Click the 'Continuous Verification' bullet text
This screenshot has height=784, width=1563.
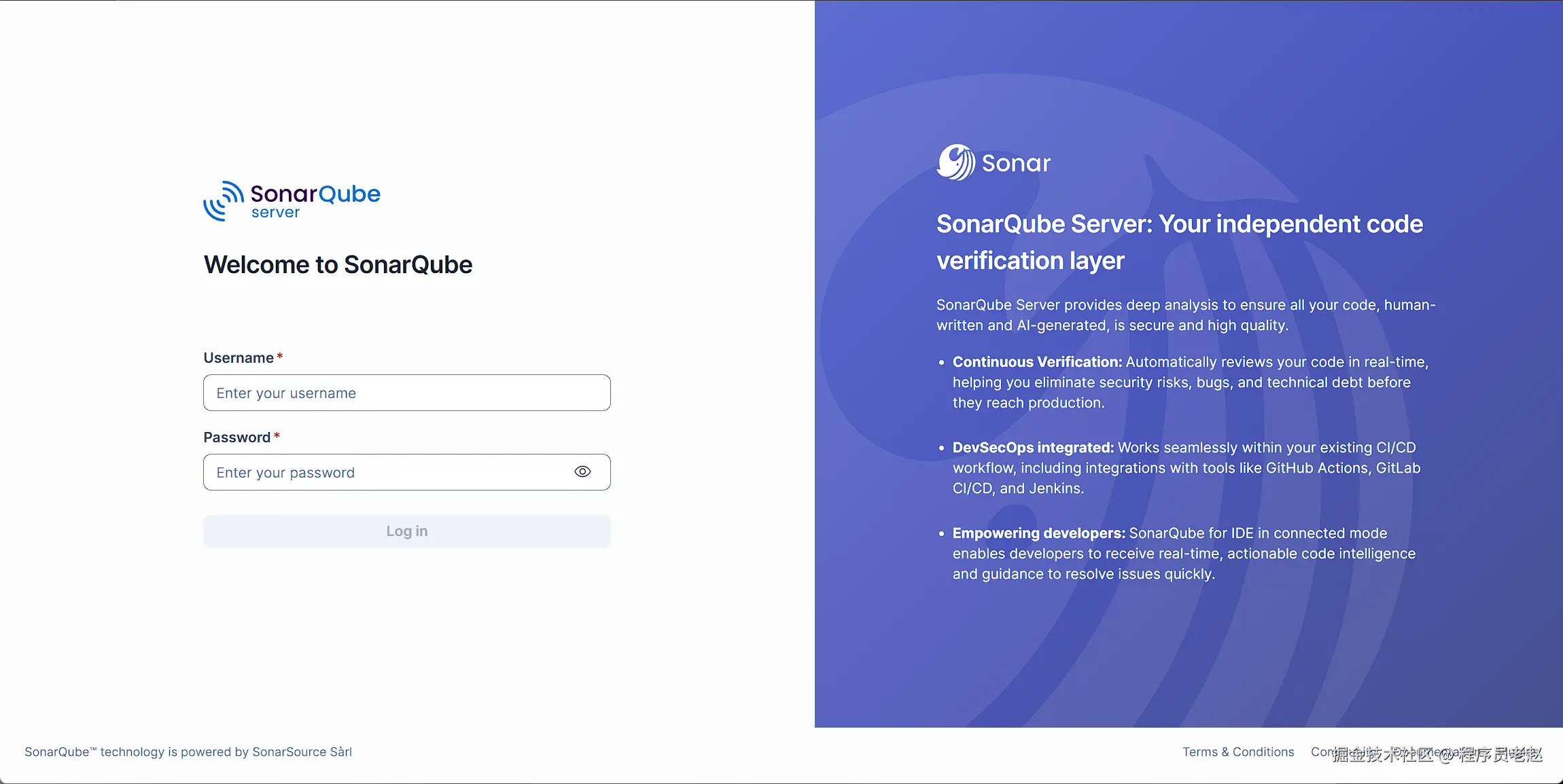[x=1189, y=382]
